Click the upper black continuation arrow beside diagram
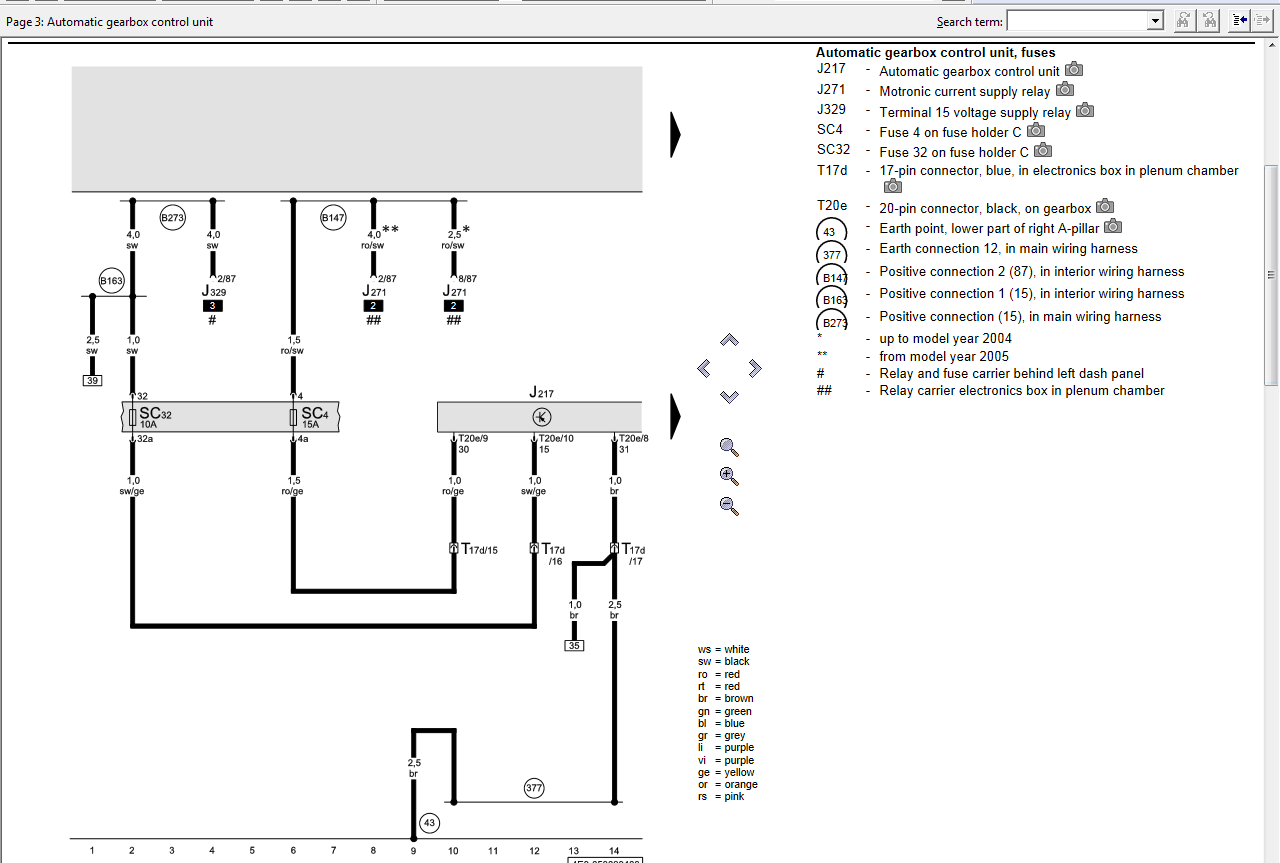Image resolution: width=1280 pixels, height=863 pixels. coord(675,134)
